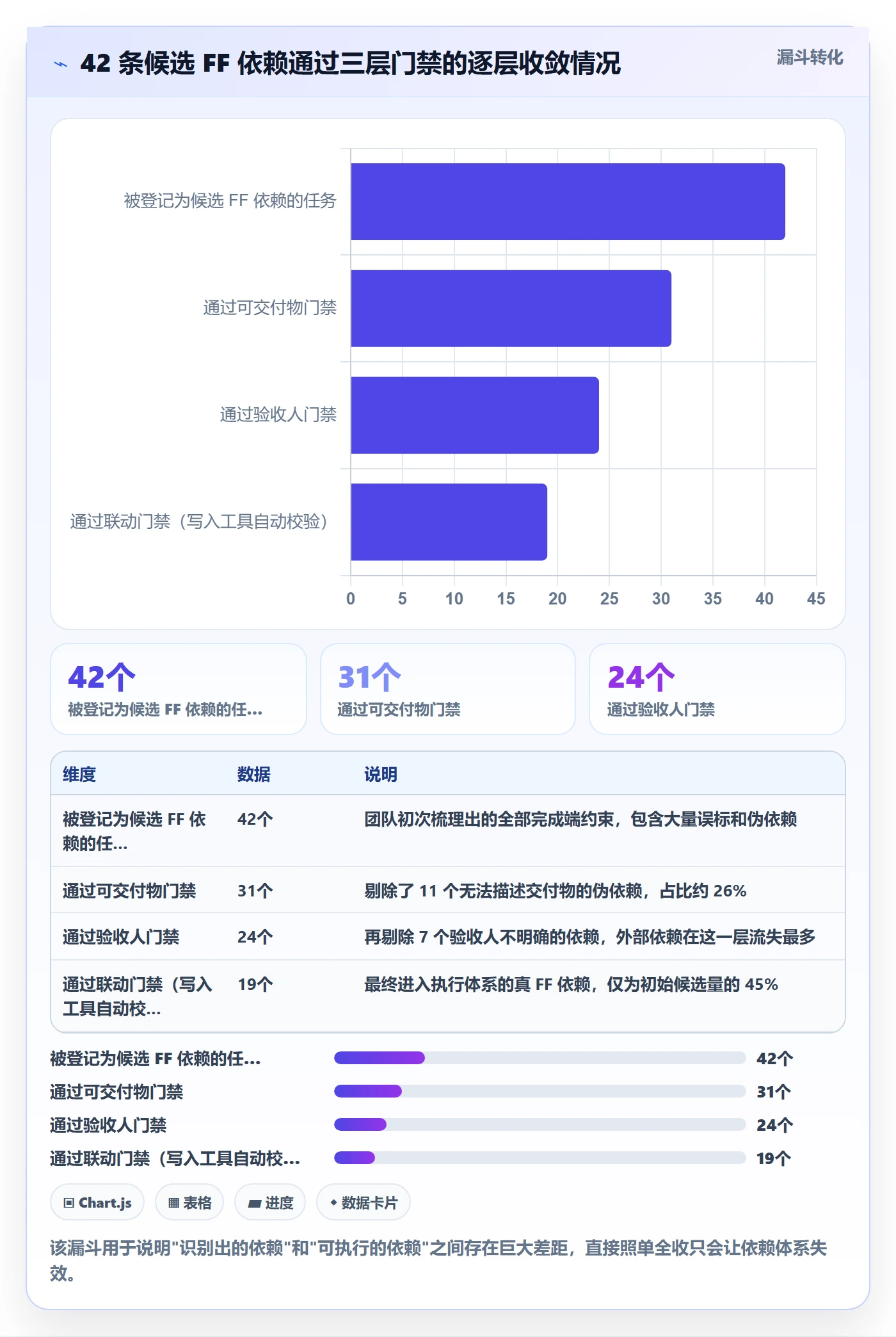Click the 42个 progress bar
Viewport: 896px width, 1337px height.
pos(540,1058)
